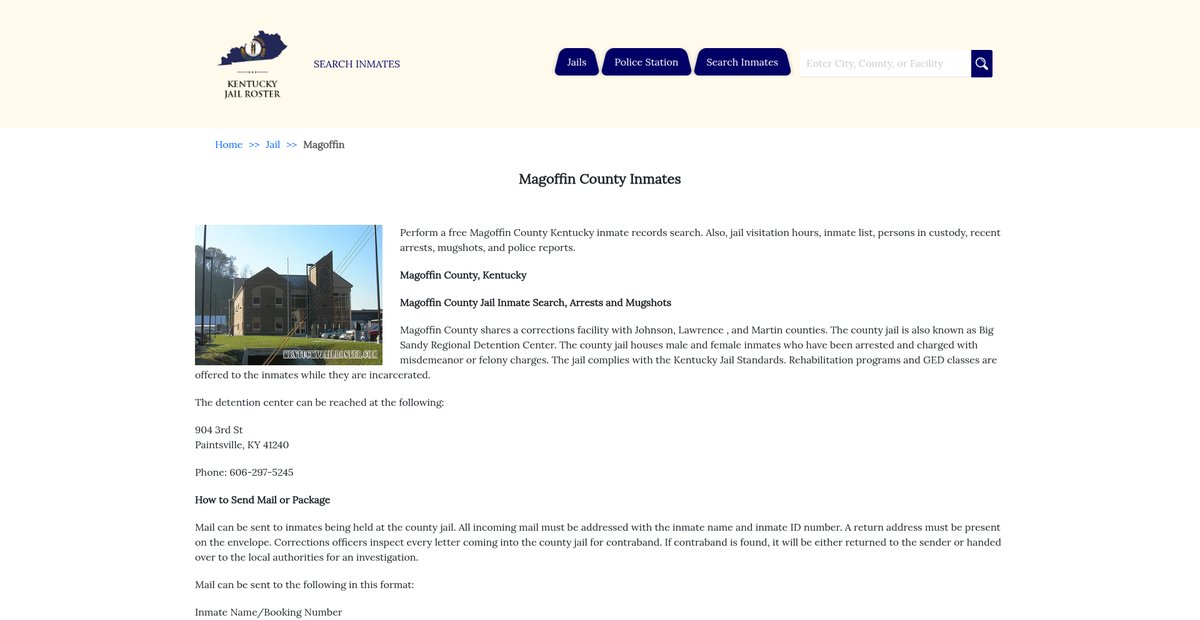Viewport: 1200px width, 620px height.
Task: Open the detention center building photo
Action: pyautogui.click(x=288, y=295)
